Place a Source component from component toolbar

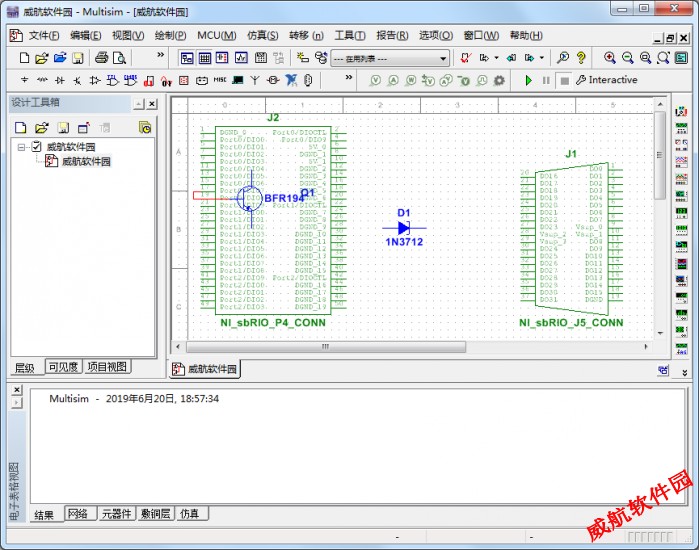click(25, 80)
